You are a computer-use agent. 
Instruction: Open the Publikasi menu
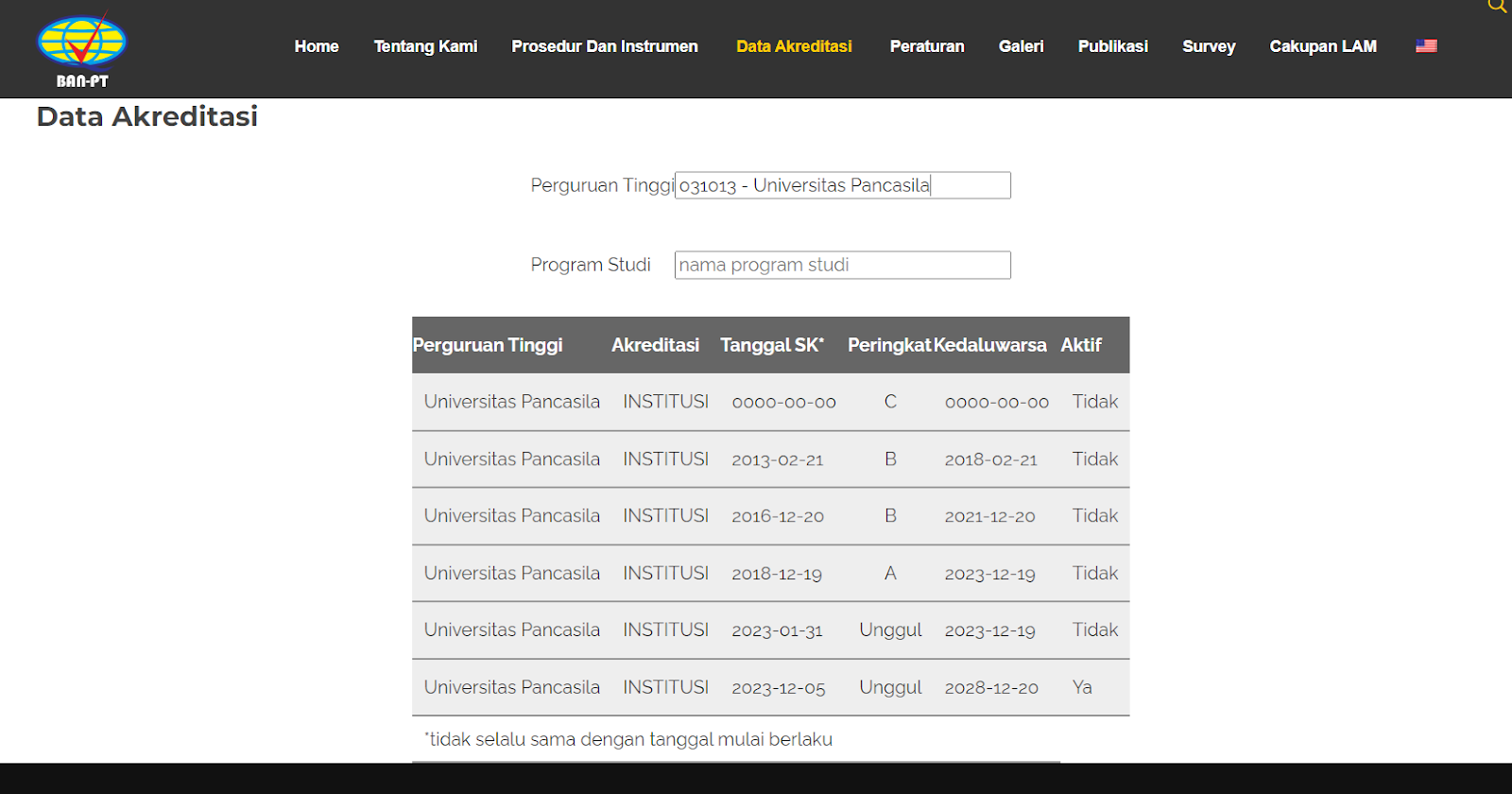tap(1113, 46)
